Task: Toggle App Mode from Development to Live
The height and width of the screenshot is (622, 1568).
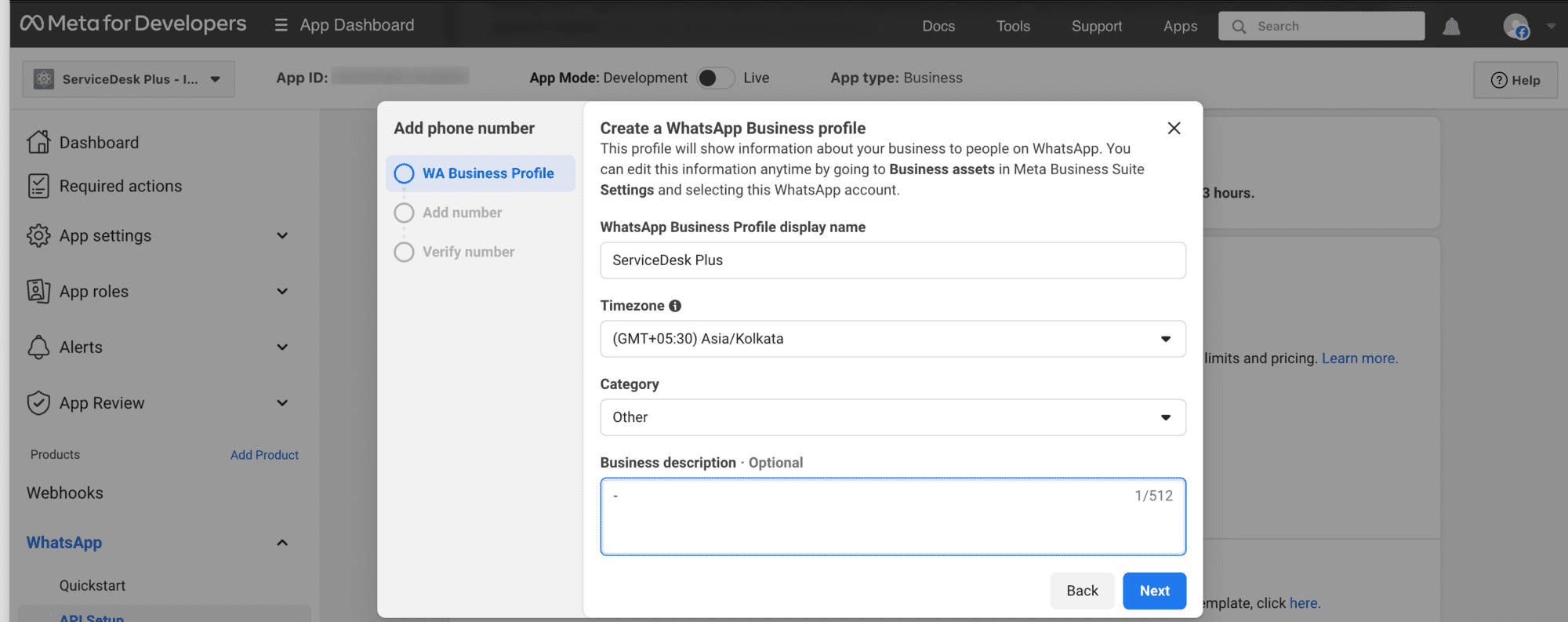Action: click(715, 78)
